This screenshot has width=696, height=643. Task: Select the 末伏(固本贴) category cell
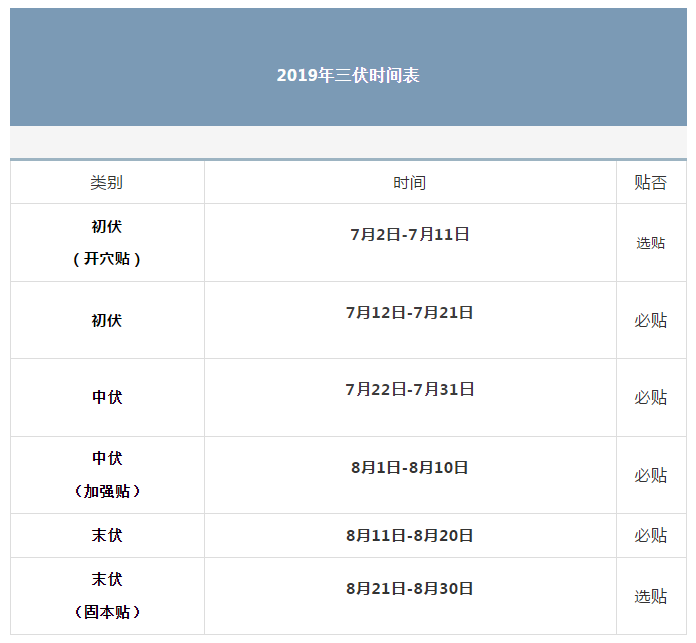[x=106, y=596]
